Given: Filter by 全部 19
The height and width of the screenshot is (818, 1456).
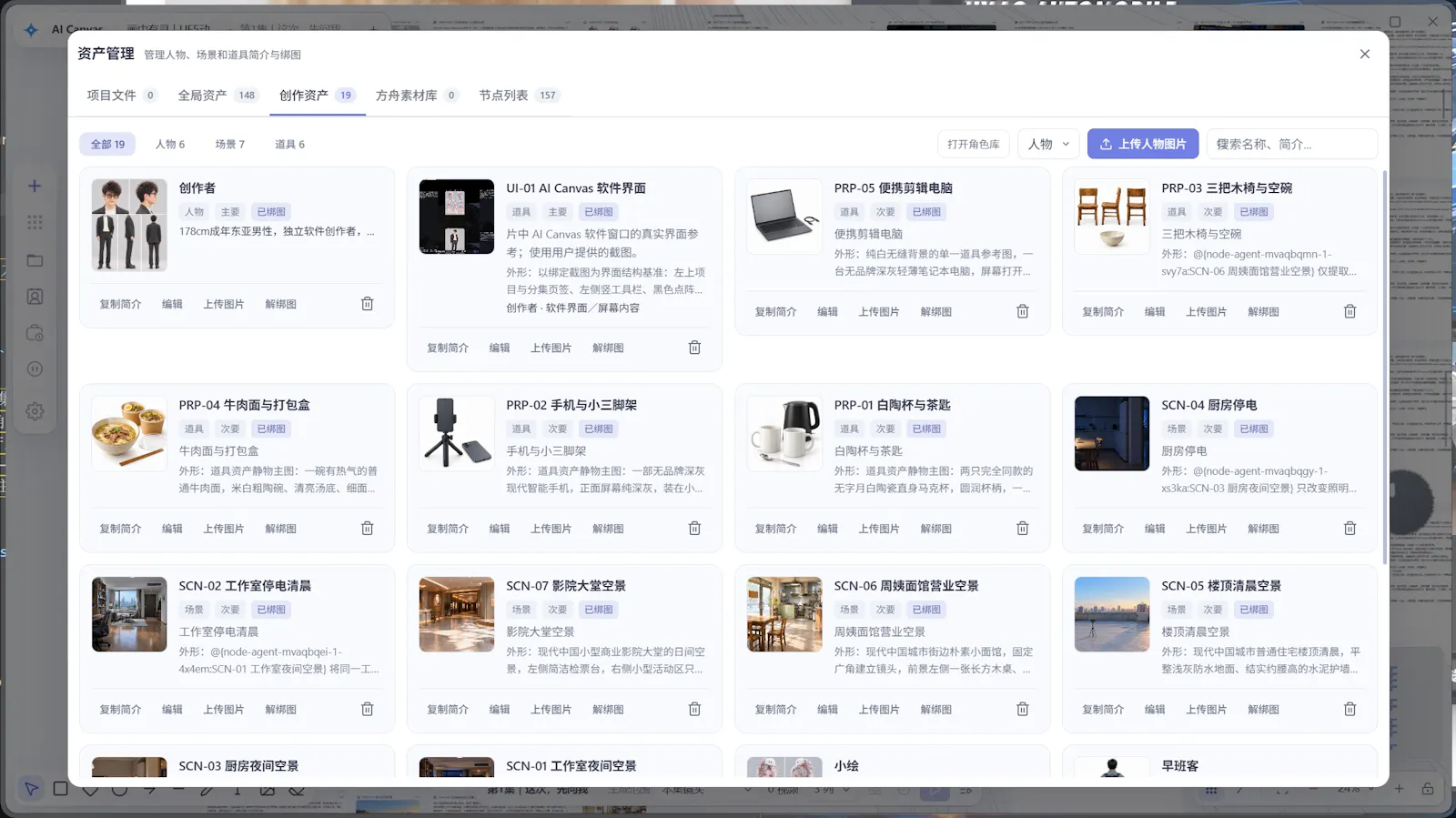Looking at the screenshot, I should (107, 144).
